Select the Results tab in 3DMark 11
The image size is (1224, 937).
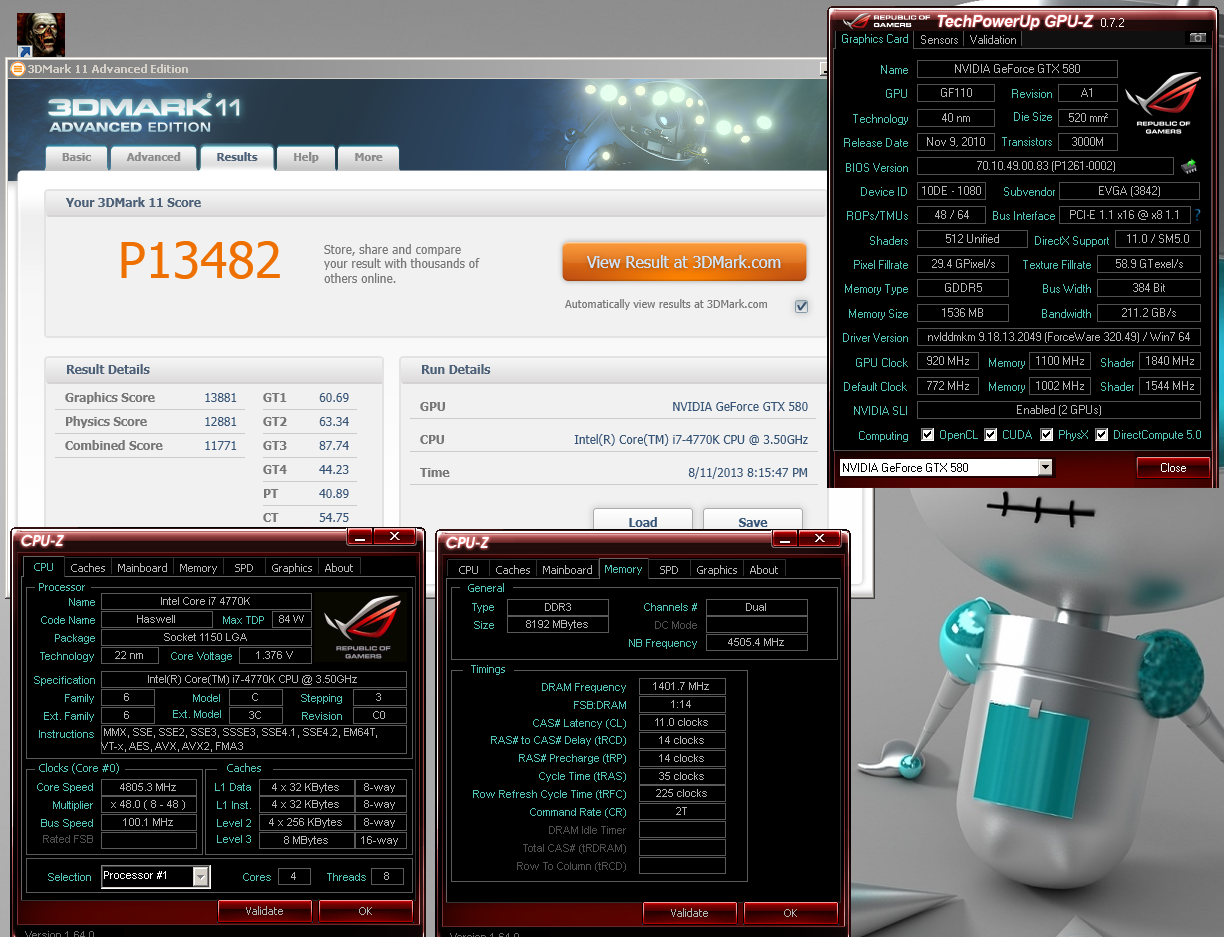[x=237, y=157]
